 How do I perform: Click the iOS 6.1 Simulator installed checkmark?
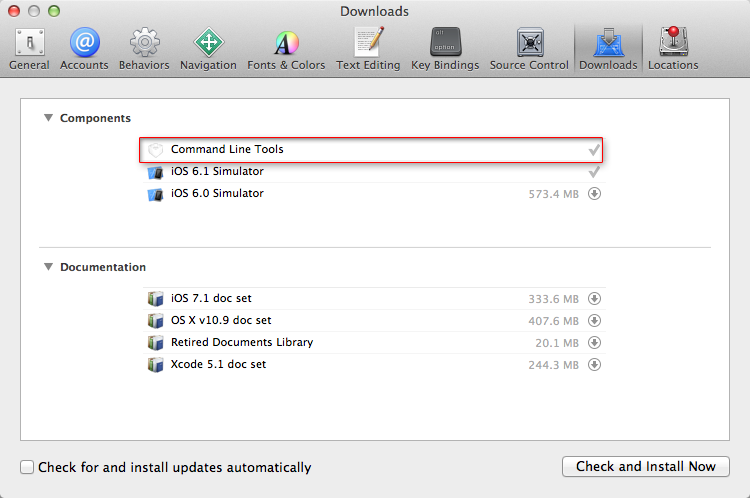coord(594,172)
